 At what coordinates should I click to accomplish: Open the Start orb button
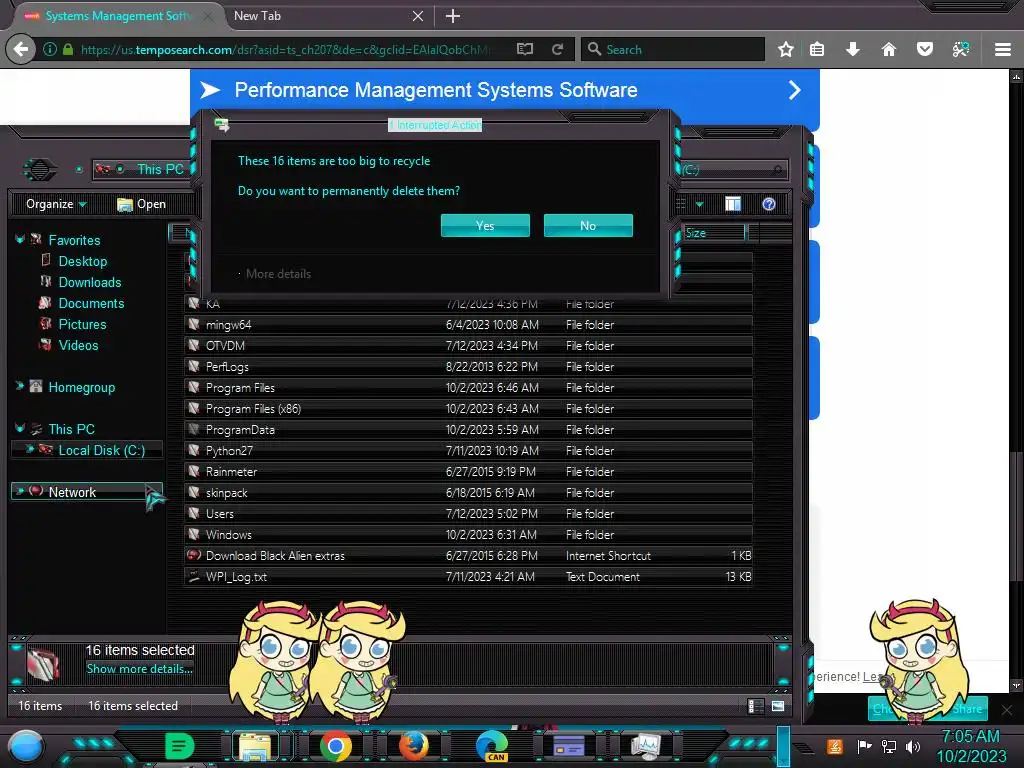(x=26, y=746)
